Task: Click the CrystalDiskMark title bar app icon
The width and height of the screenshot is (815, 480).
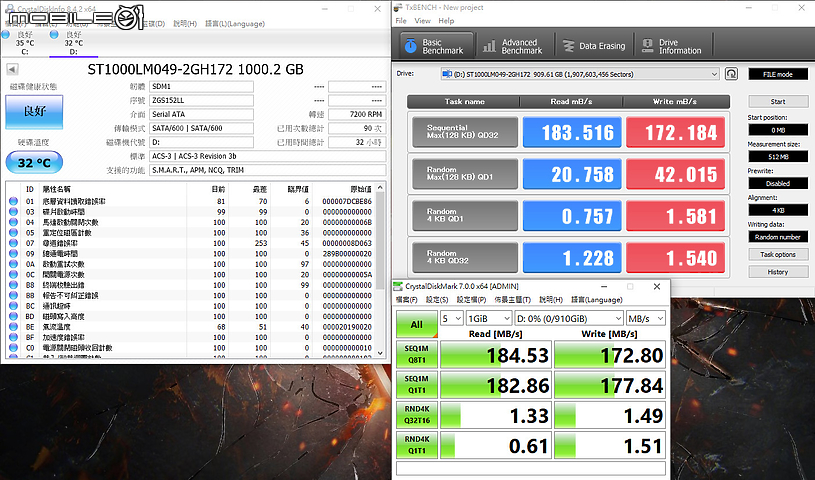Action: pyautogui.click(x=398, y=287)
